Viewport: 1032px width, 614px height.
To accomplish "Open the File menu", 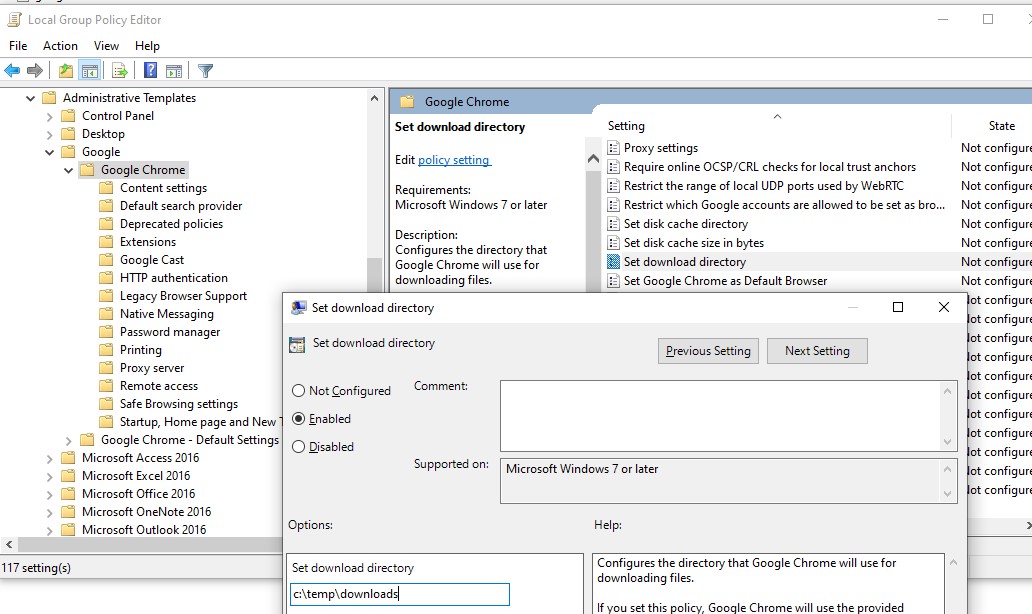I will click(x=18, y=45).
